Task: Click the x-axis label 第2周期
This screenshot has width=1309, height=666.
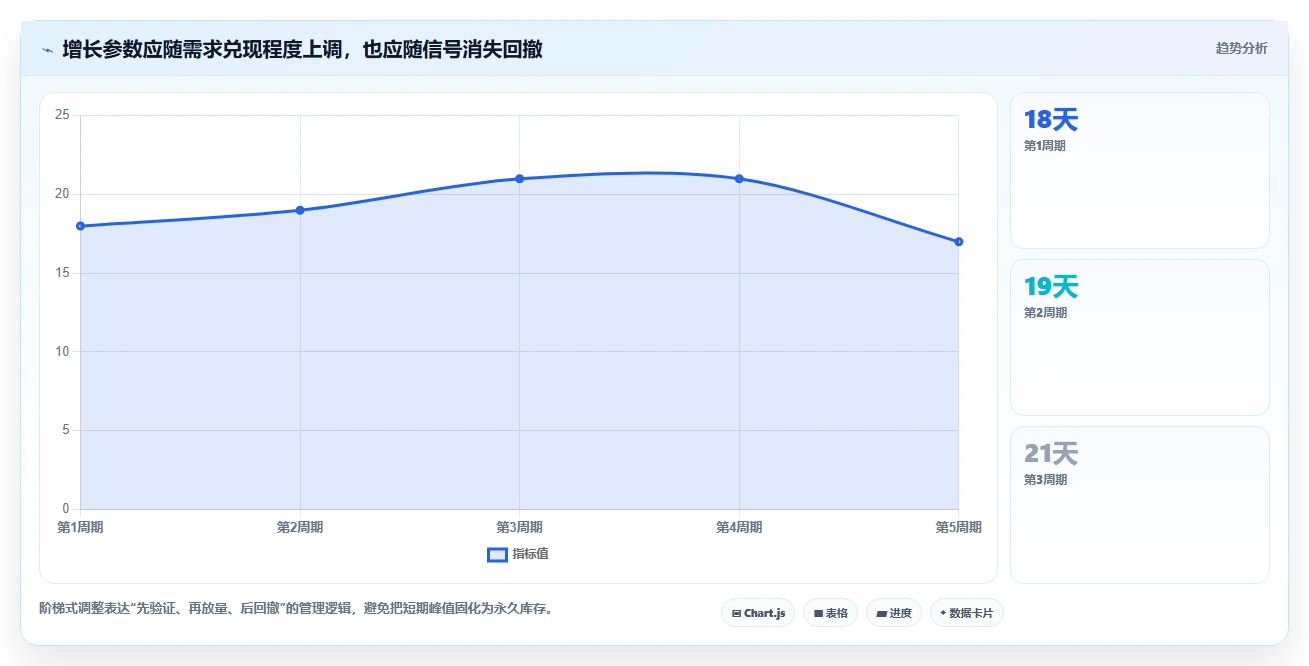Action: point(300,527)
